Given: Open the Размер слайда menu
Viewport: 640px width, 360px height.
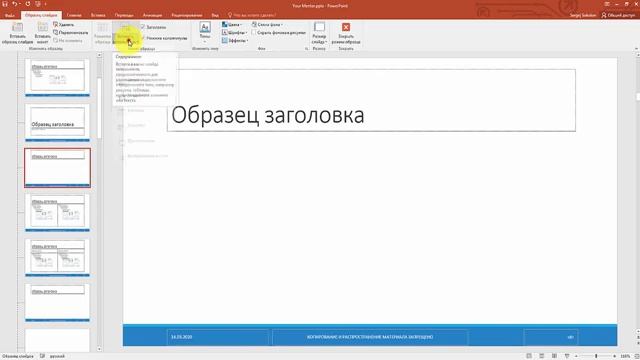Looking at the screenshot, I should tap(319, 33).
